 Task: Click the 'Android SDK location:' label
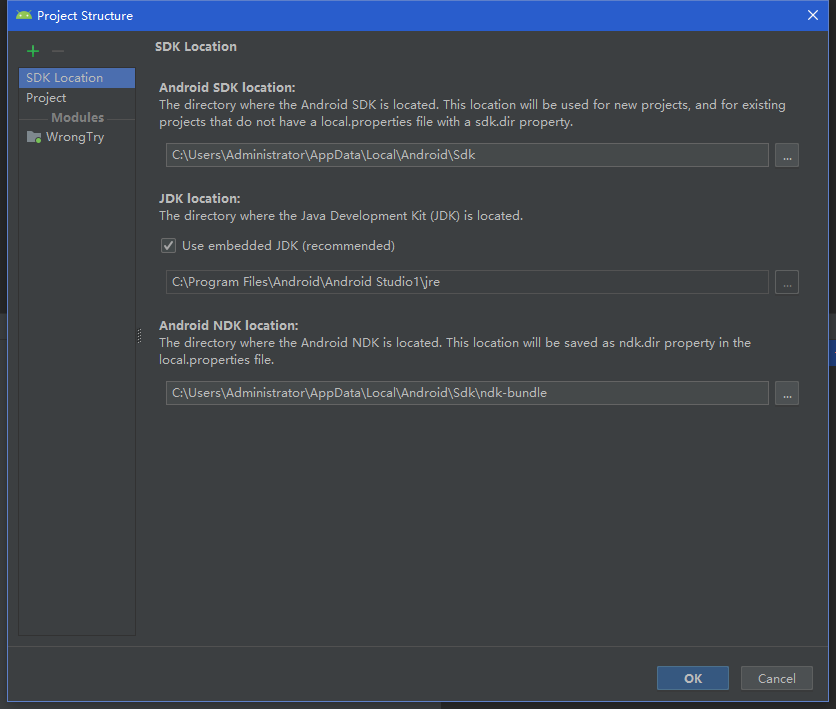[227, 87]
